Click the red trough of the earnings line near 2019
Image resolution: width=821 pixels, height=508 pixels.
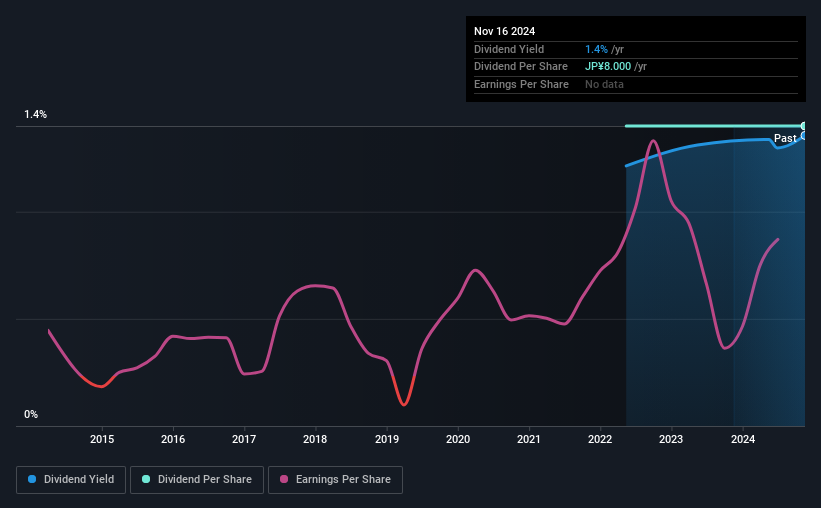pos(403,404)
